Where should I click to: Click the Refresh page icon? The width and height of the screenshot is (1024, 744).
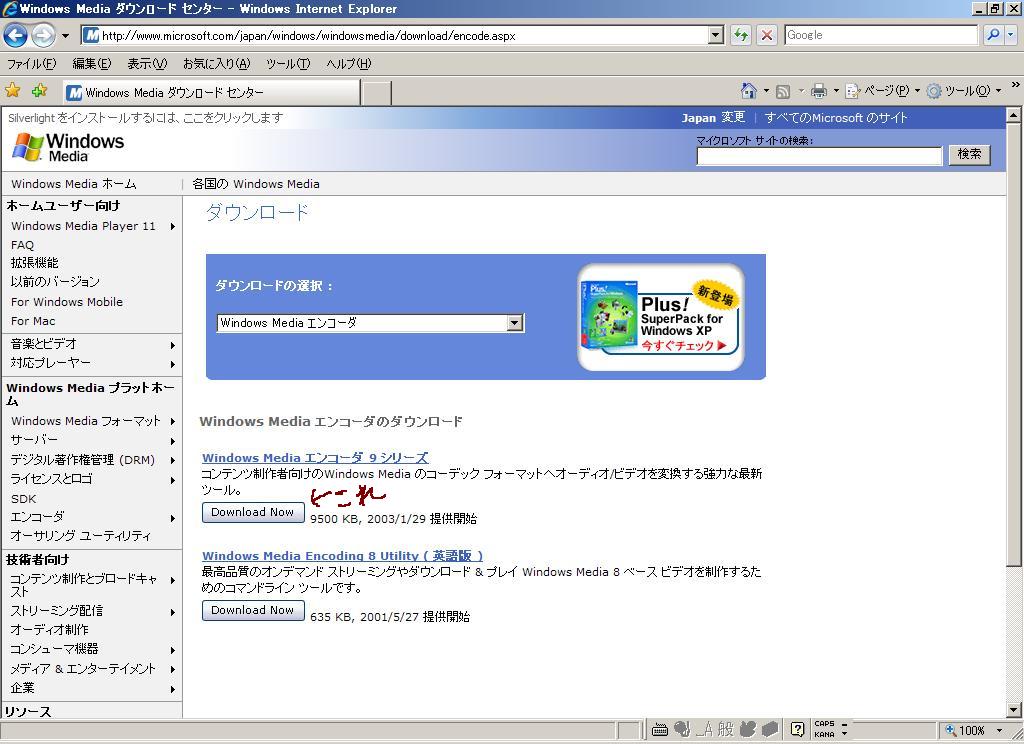[x=741, y=35]
